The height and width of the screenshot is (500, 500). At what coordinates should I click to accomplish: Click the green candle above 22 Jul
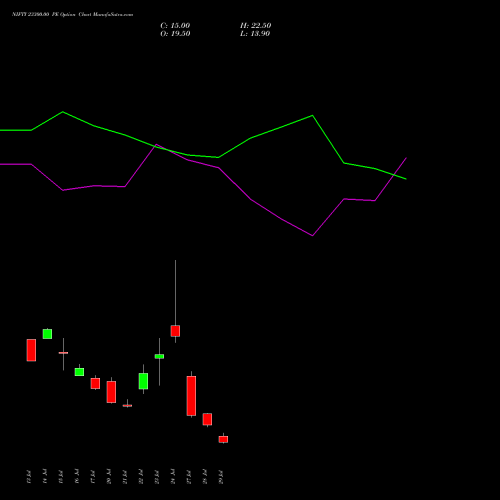coord(143,381)
